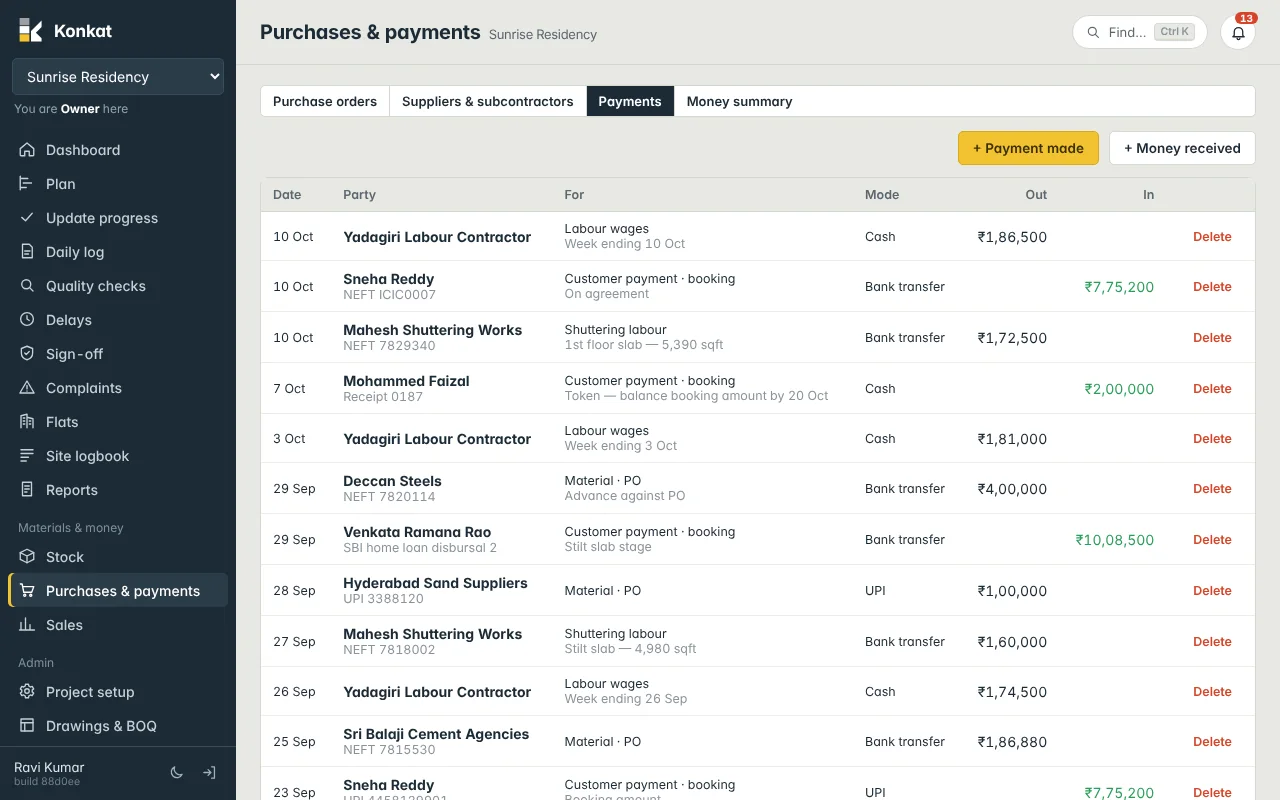Click the Project setup gear icon

point(27,692)
